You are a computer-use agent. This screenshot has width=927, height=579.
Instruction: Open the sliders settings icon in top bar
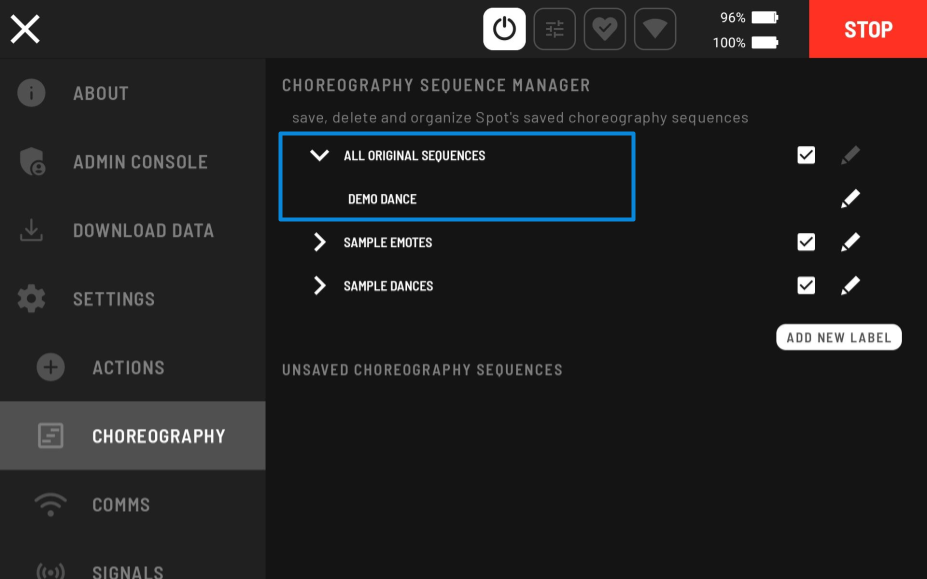click(554, 29)
